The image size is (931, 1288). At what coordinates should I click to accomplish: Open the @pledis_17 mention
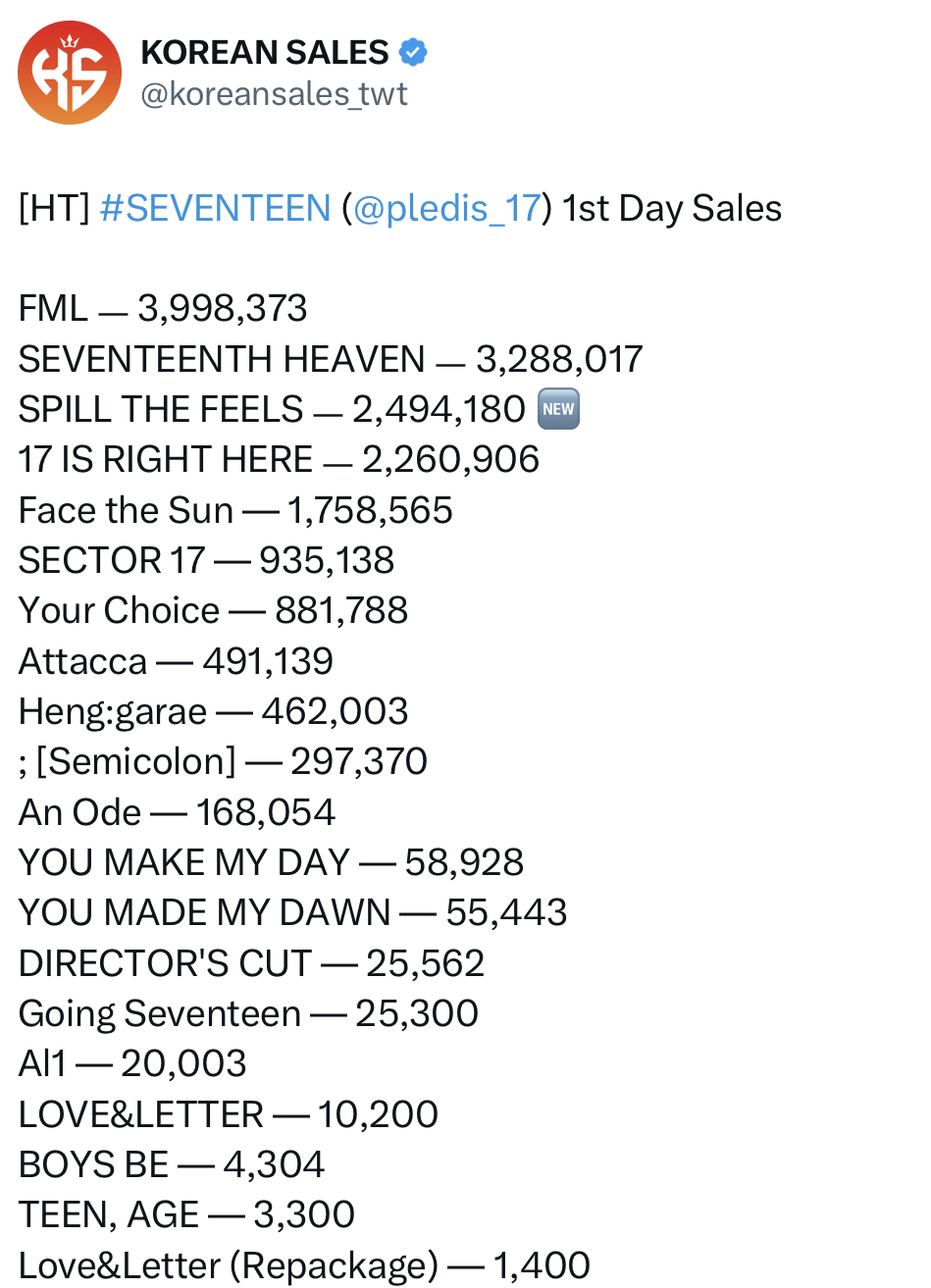446,208
